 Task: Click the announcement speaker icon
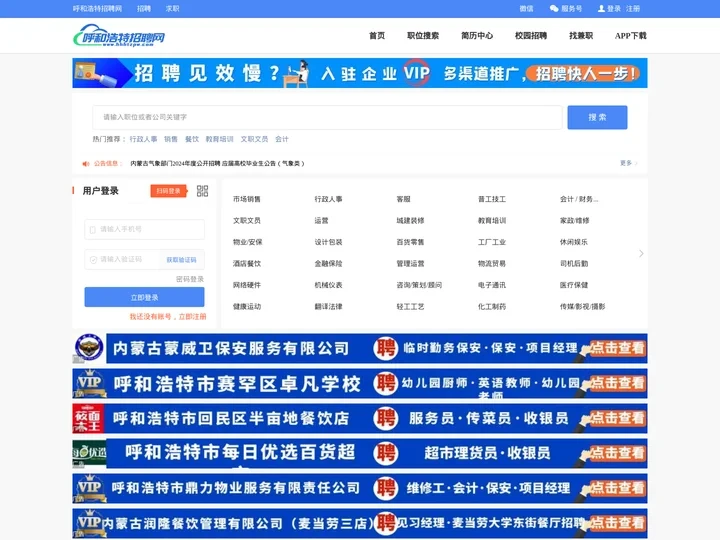coord(86,163)
